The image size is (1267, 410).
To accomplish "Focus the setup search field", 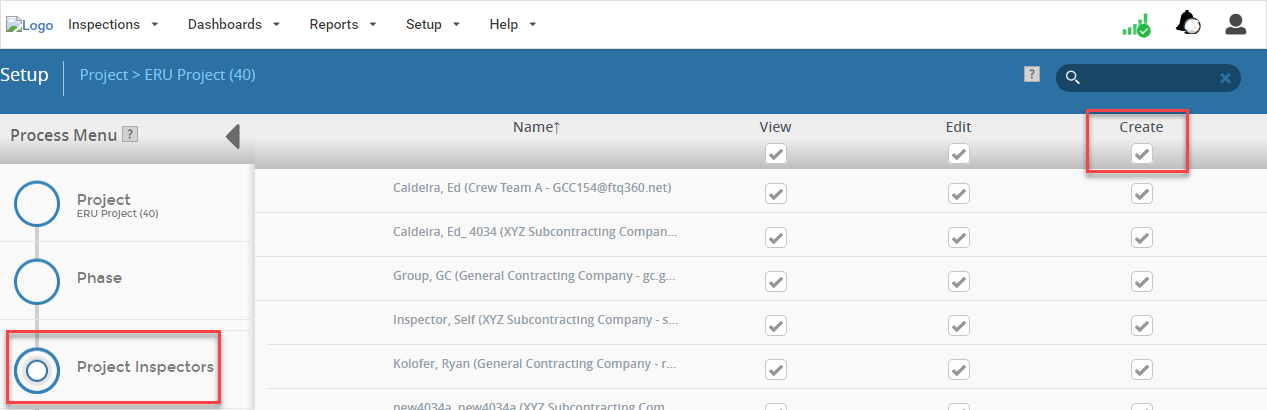I will (x=1148, y=78).
